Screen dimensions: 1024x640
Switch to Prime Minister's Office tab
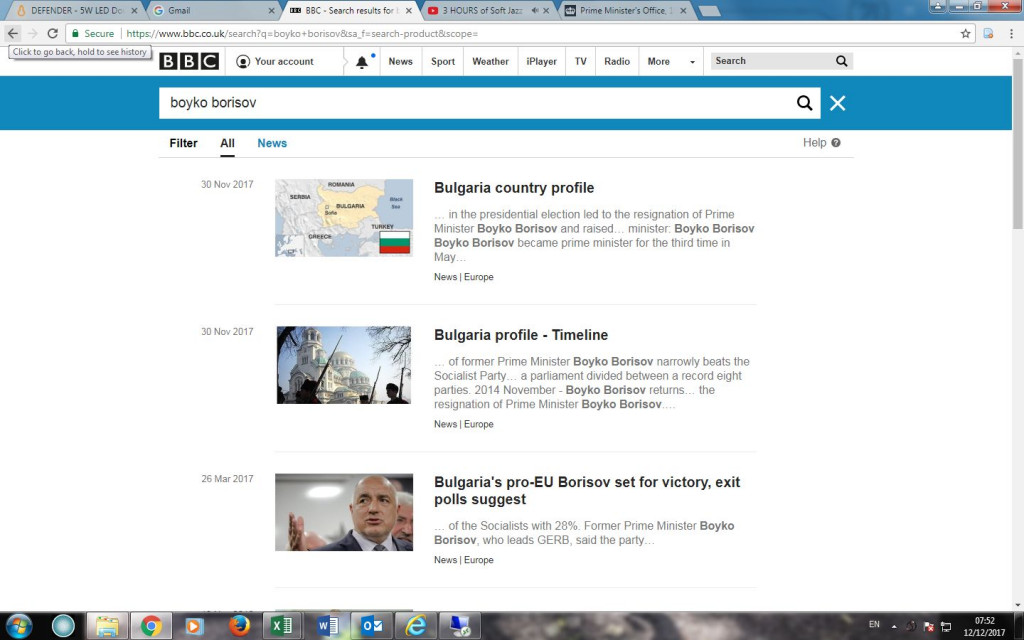click(625, 10)
